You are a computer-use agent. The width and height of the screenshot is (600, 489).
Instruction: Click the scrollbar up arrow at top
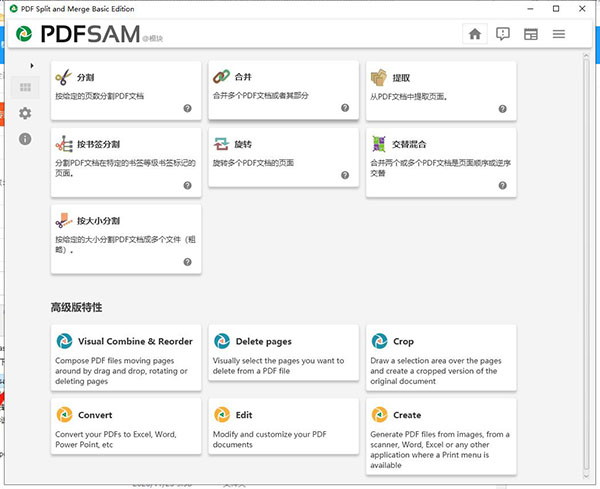point(586,56)
